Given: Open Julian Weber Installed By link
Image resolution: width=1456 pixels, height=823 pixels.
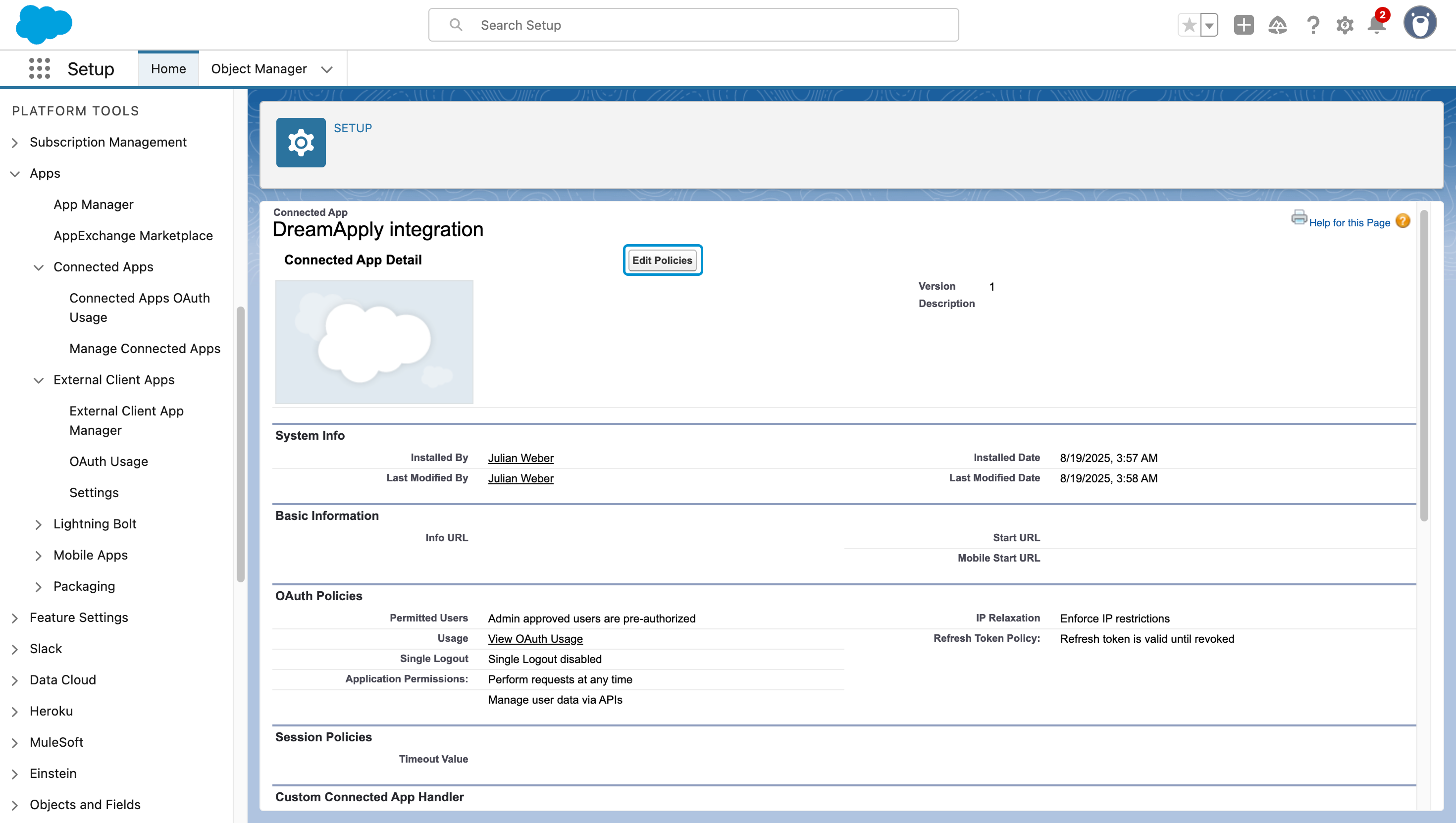Looking at the screenshot, I should point(520,458).
